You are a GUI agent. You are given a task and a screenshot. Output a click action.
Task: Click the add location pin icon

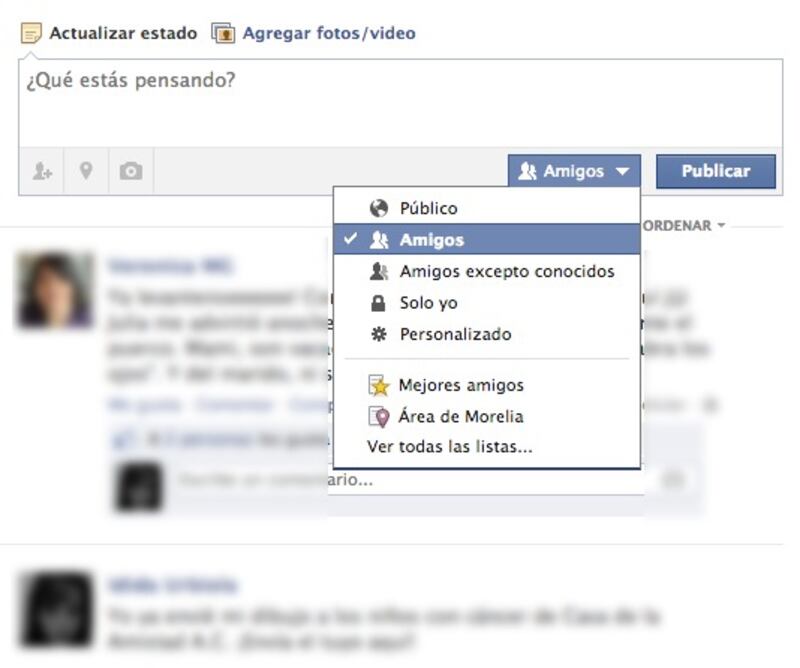pyautogui.click(x=86, y=171)
